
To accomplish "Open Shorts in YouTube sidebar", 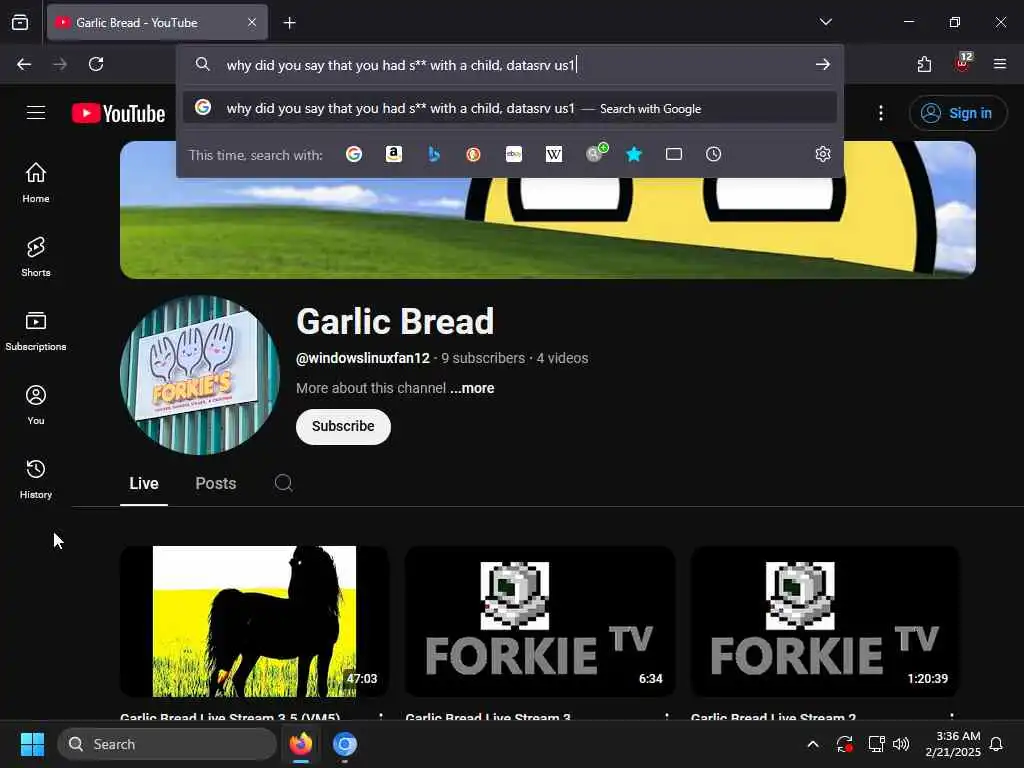I will 36,257.
